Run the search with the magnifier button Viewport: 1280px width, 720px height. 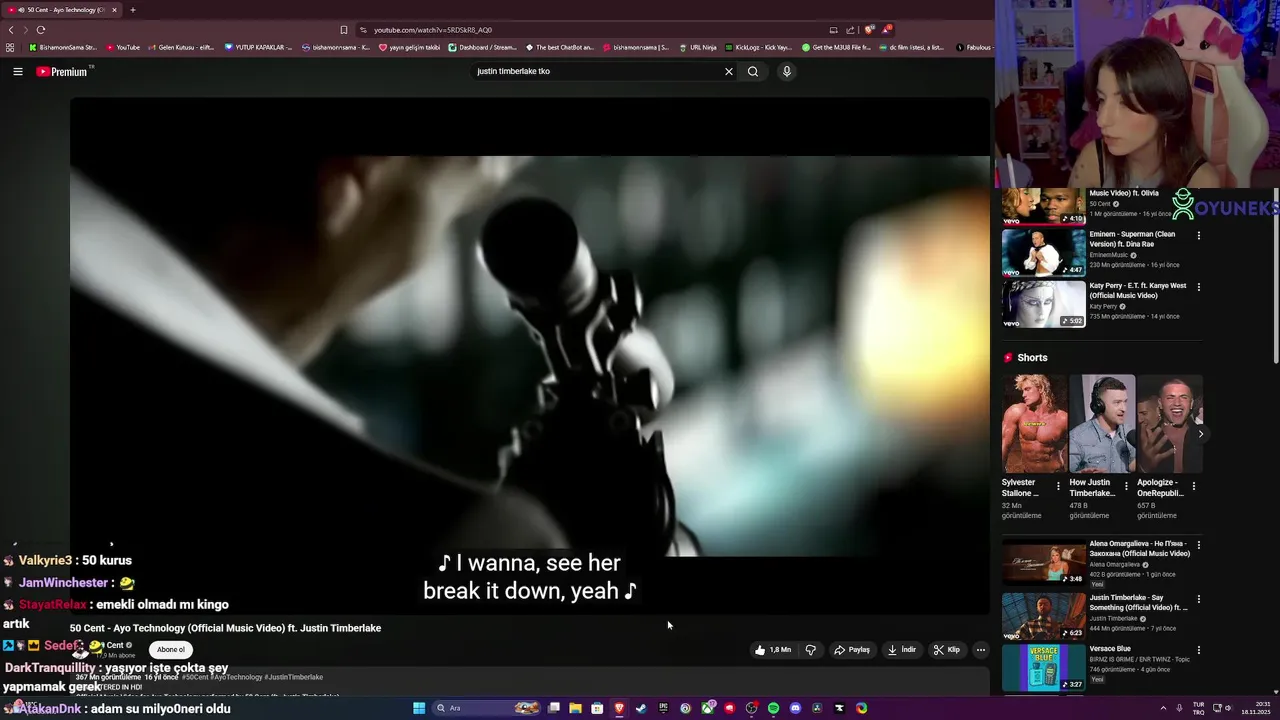(x=753, y=71)
